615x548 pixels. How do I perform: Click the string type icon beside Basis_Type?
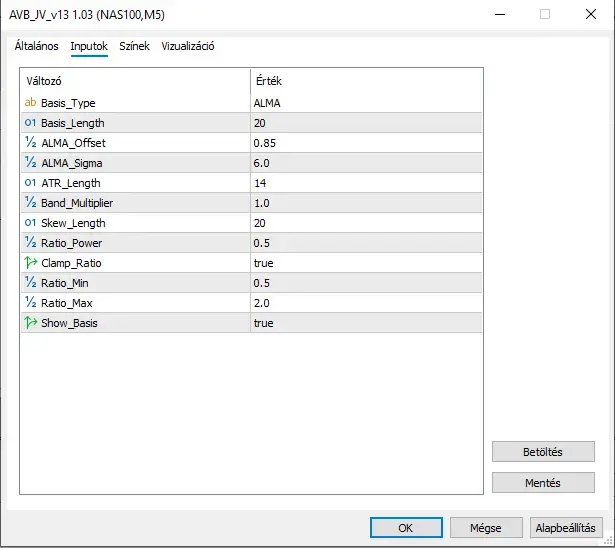(30, 103)
